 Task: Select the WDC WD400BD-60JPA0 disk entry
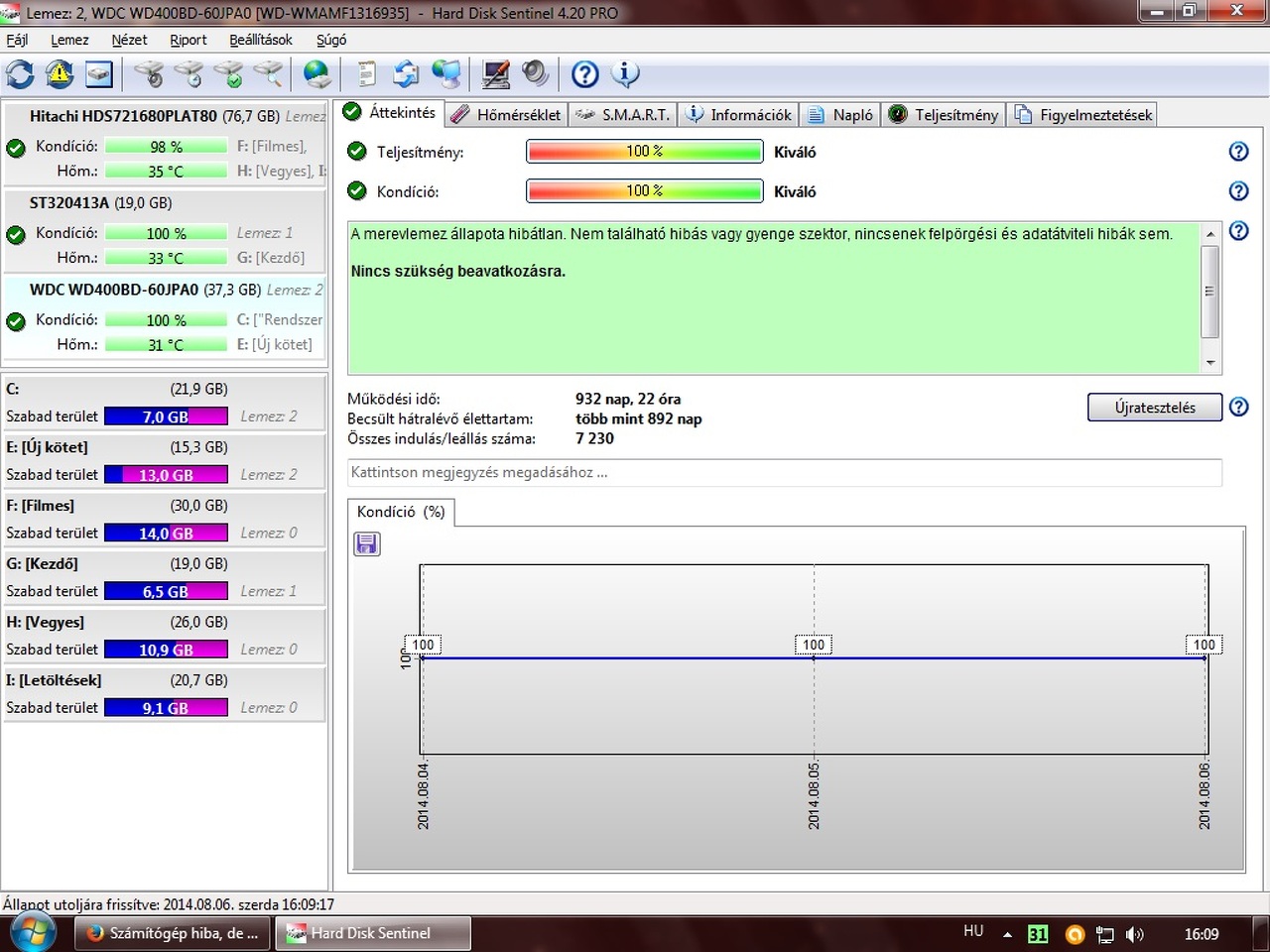coord(166,318)
